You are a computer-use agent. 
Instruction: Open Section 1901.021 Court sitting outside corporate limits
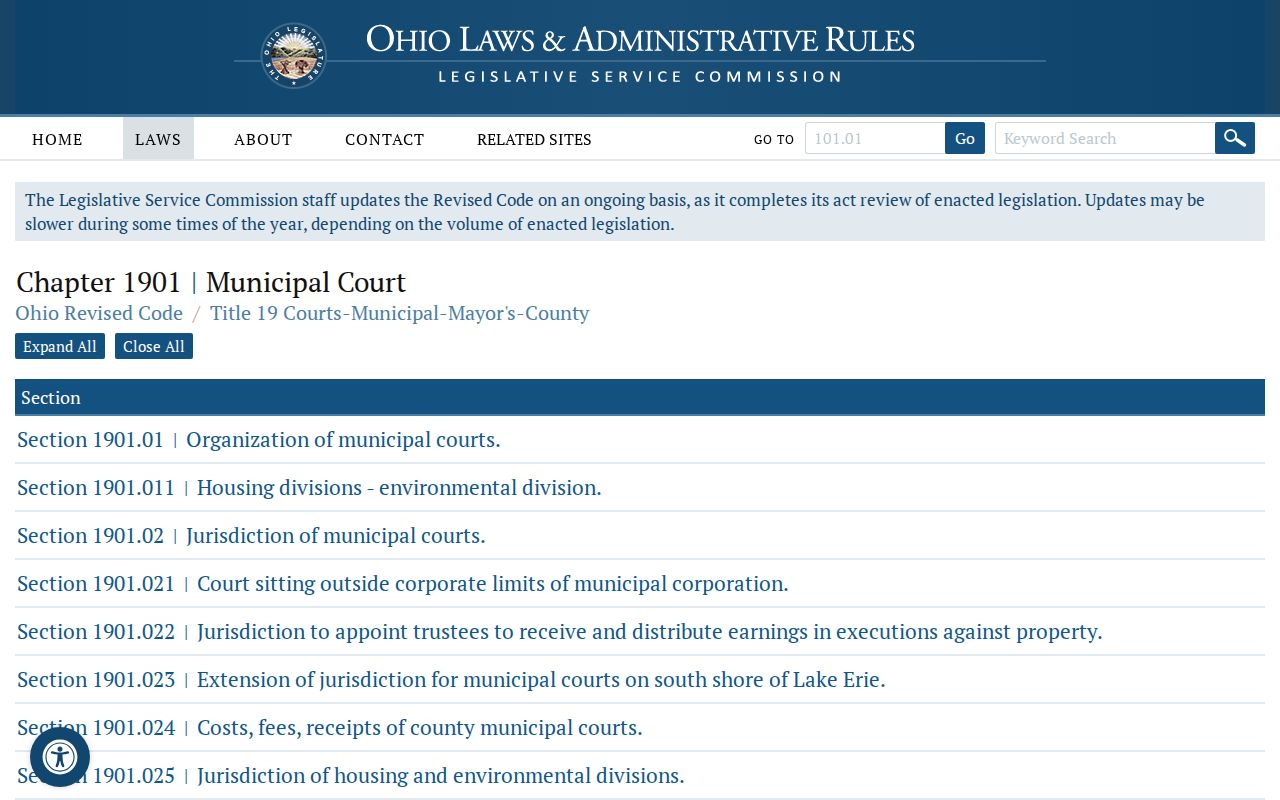pos(403,584)
